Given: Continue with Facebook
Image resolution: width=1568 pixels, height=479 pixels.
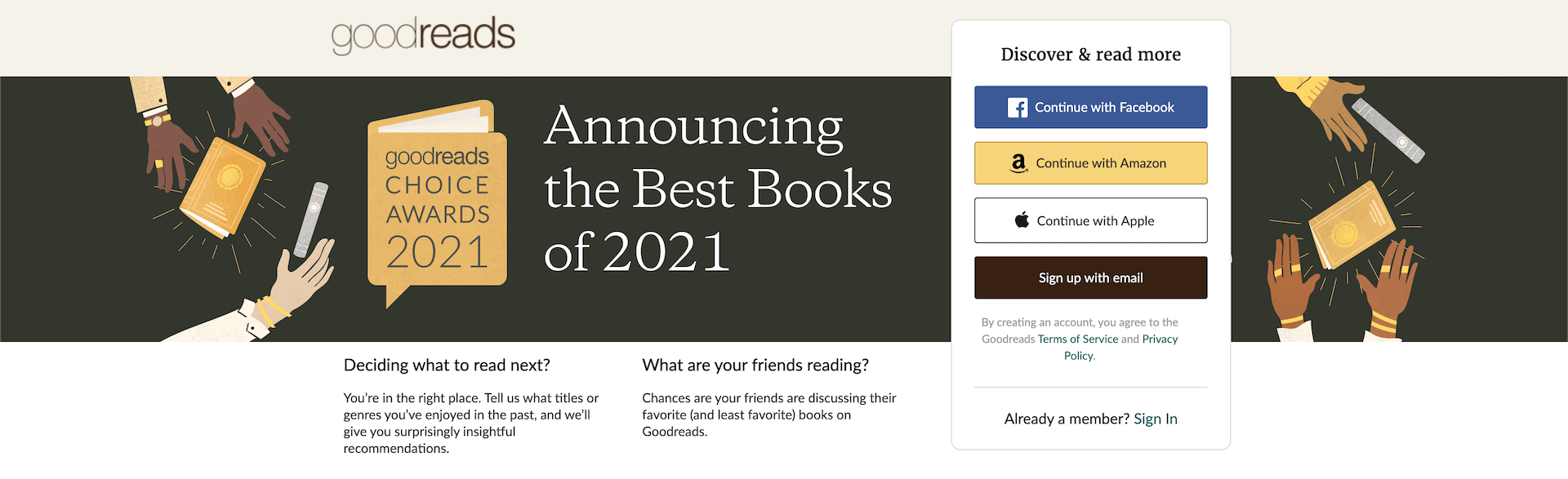Looking at the screenshot, I should [1090, 107].
